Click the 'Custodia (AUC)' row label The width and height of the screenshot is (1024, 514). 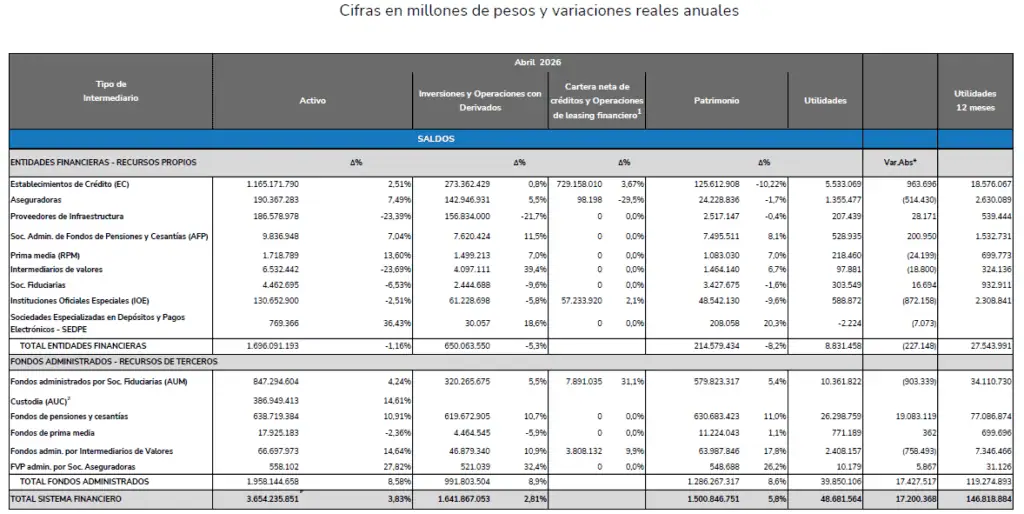click(x=40, y=401)
